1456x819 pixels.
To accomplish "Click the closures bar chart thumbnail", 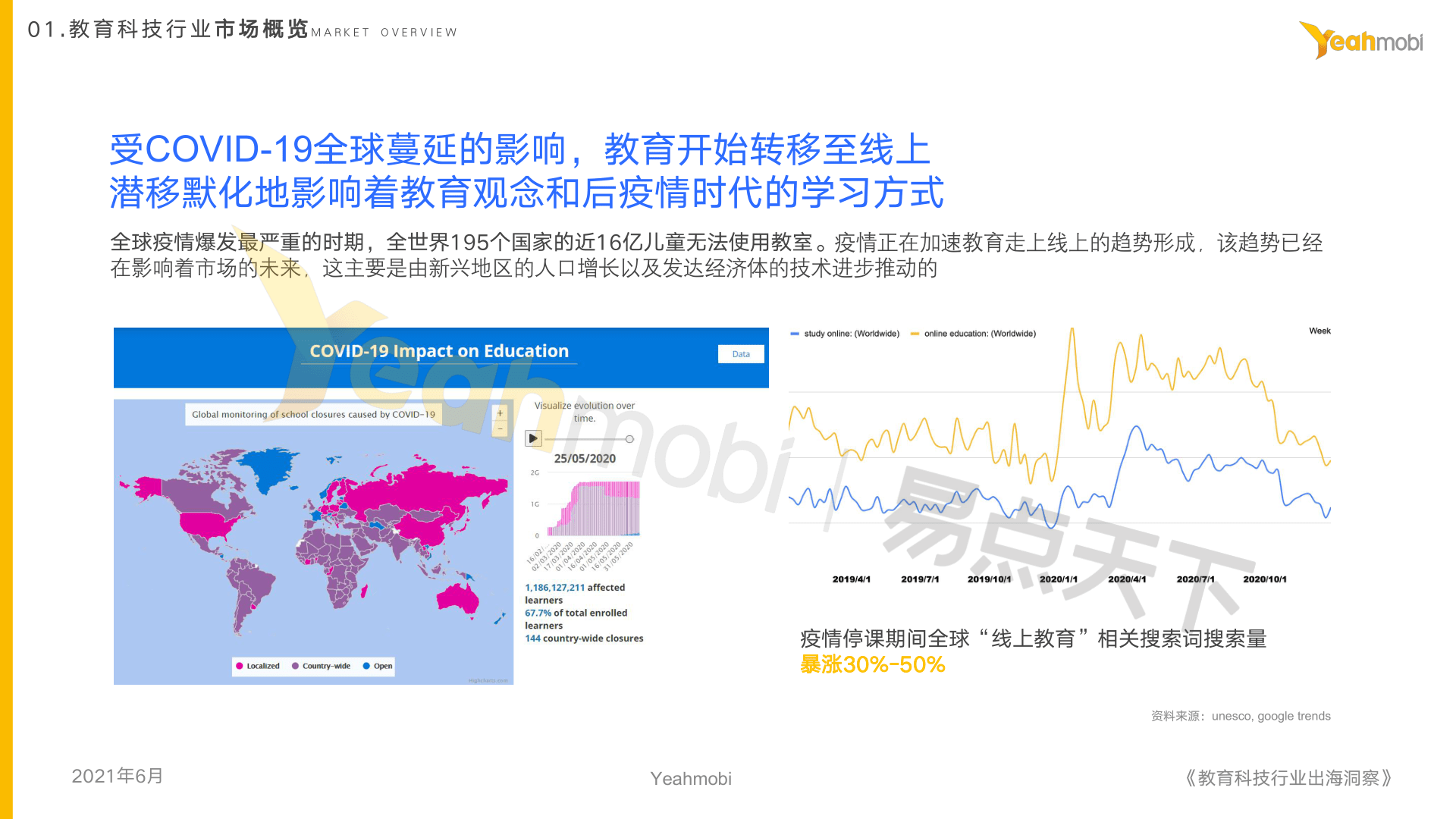I will point(594,508).
